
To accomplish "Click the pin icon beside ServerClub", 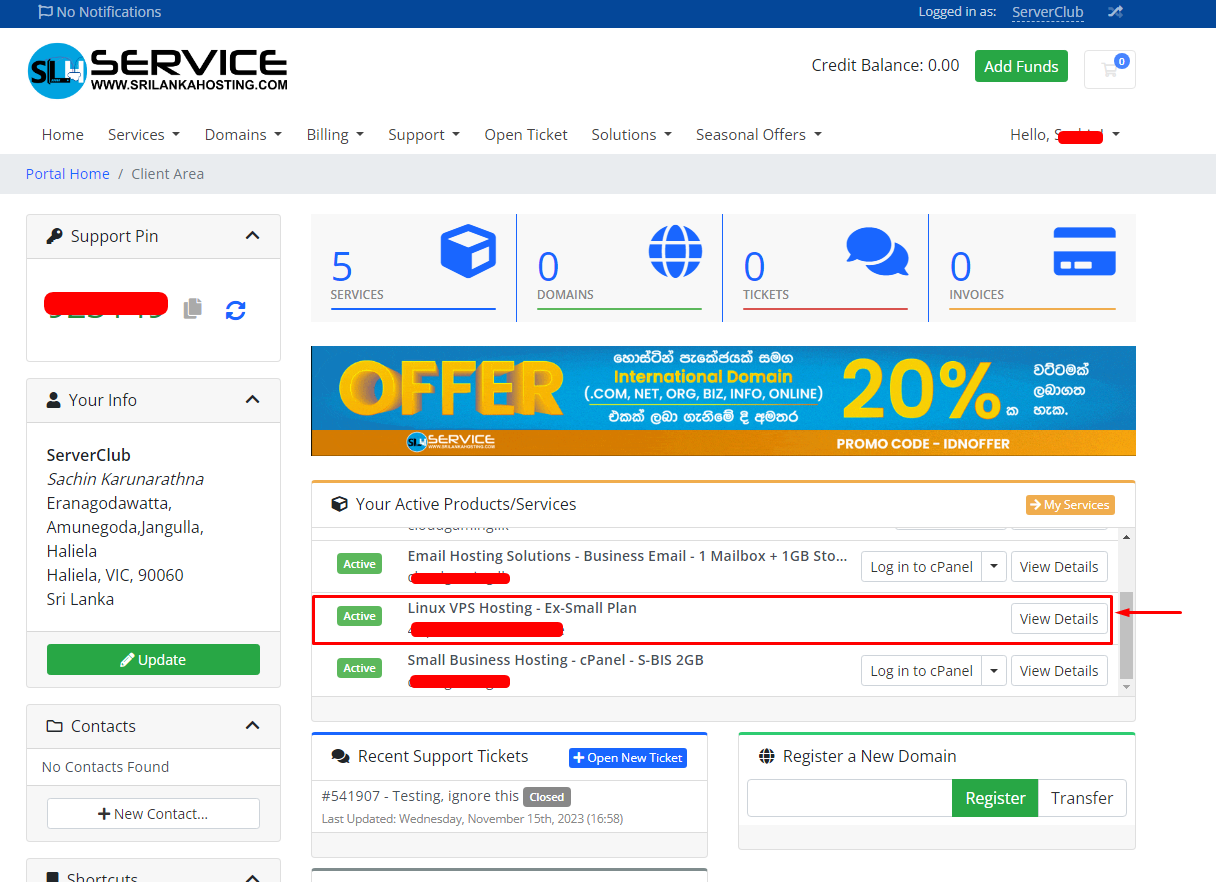I will point(1114,13).
